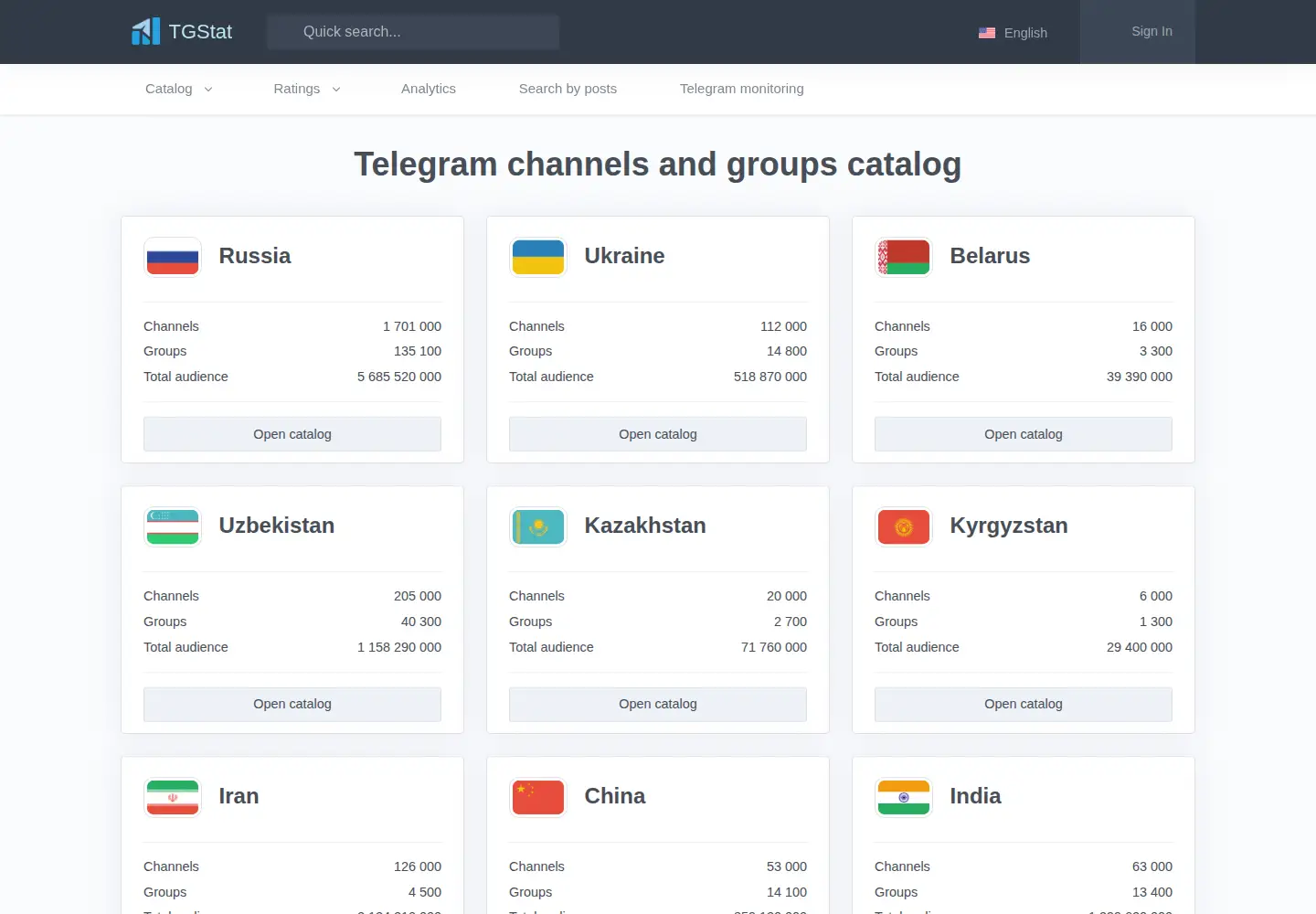Click the Russia country heading

(255, 256)
